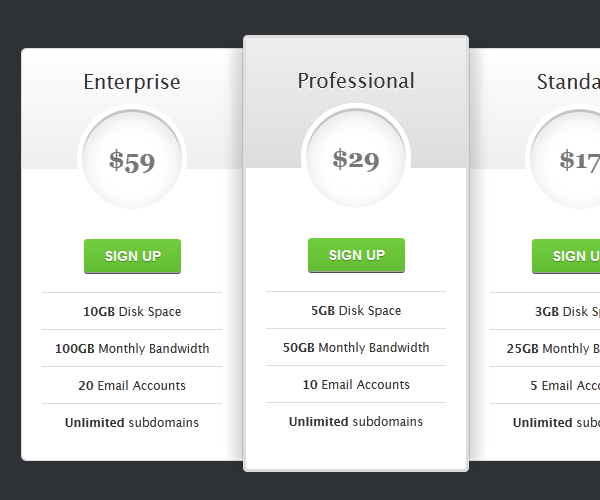Select the Professional plan heading
This screenshot has width=600, height=500.
click(356, 81)
